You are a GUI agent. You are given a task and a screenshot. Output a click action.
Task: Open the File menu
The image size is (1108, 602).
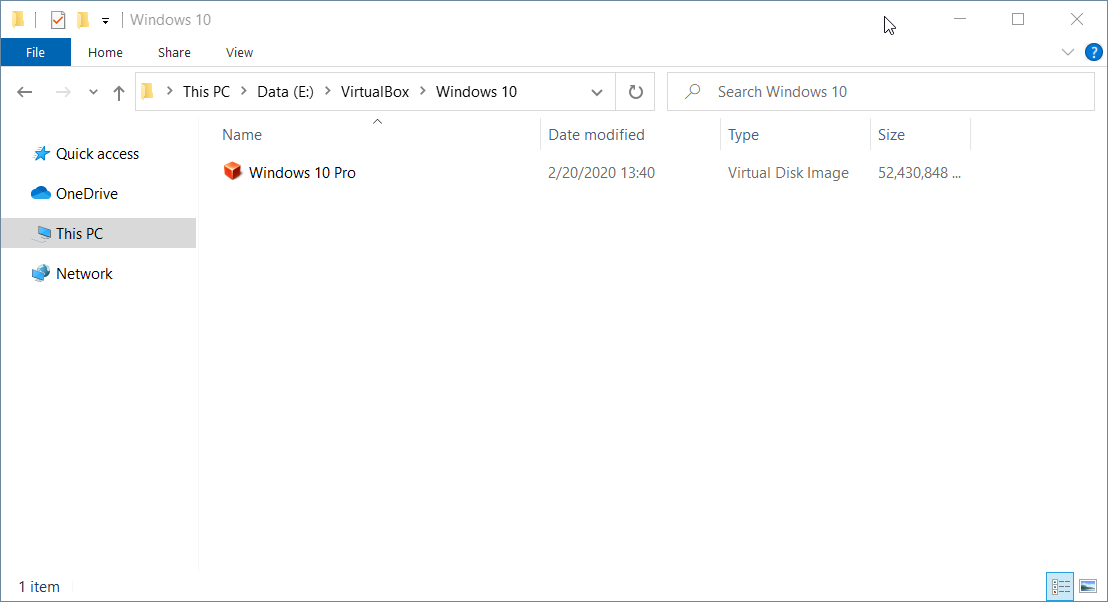click(x=35, y=52)
